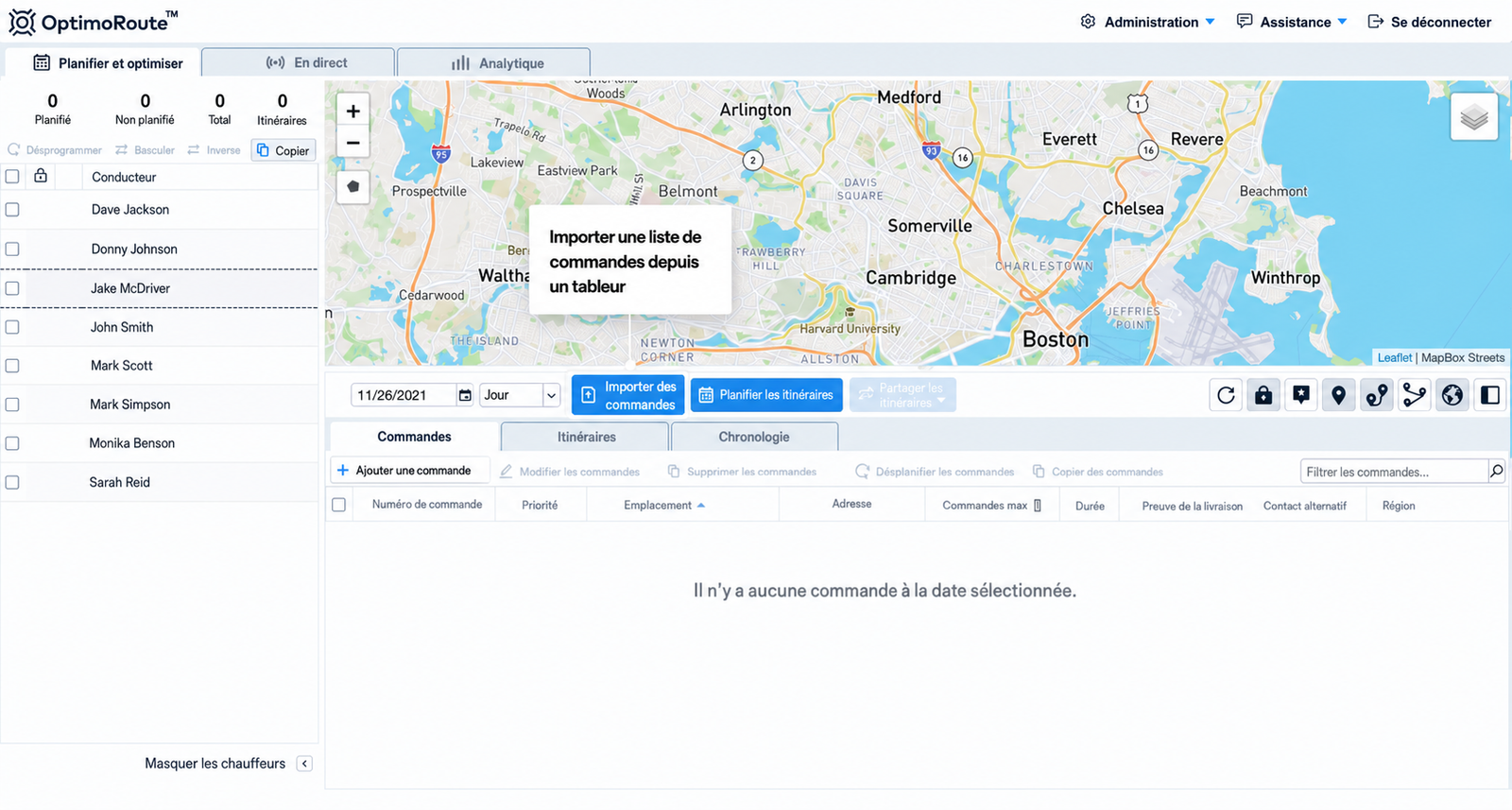Image resolution: width=1512 pixels, height=810 pixels.
Task: Click the collapse chevron next to Masquer les chauffeurs
Action: click(x=304, y=764)
